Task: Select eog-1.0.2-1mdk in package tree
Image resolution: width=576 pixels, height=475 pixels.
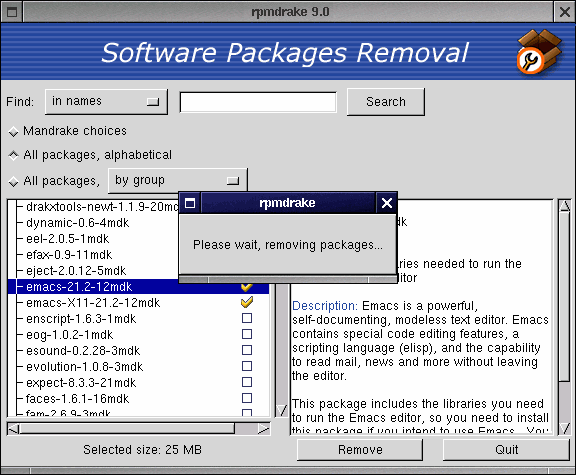Action: [69, 335]
